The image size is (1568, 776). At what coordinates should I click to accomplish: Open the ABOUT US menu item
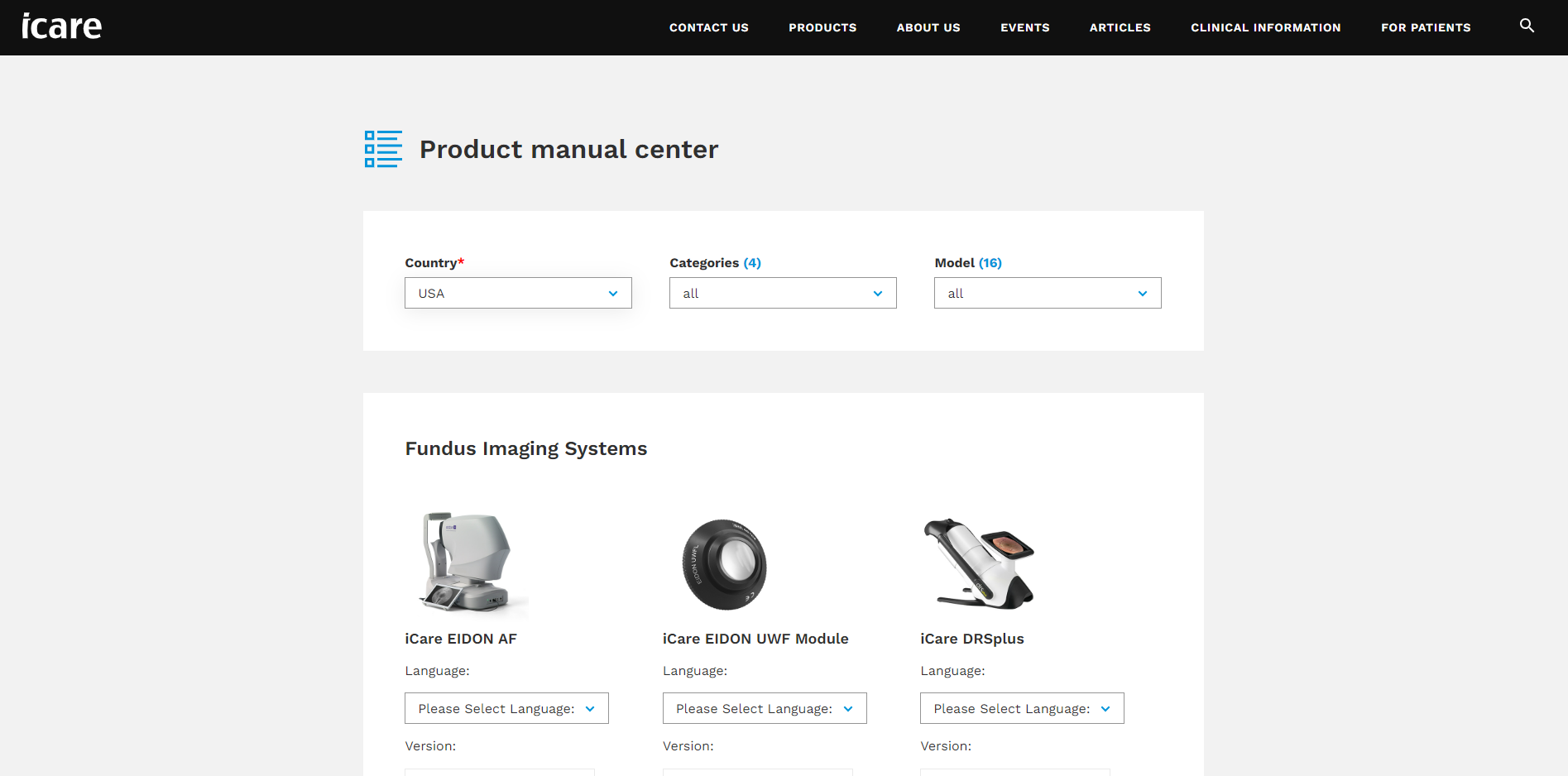point(928,27)
